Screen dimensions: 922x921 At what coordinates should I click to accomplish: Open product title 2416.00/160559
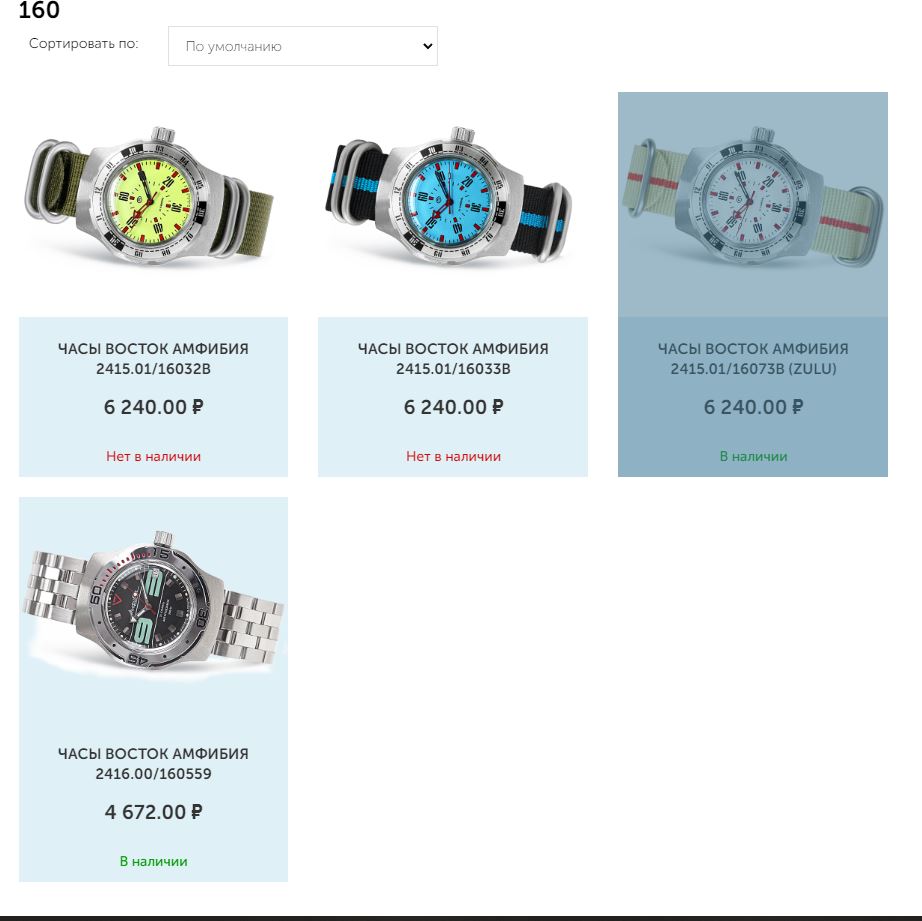[153, 763]
